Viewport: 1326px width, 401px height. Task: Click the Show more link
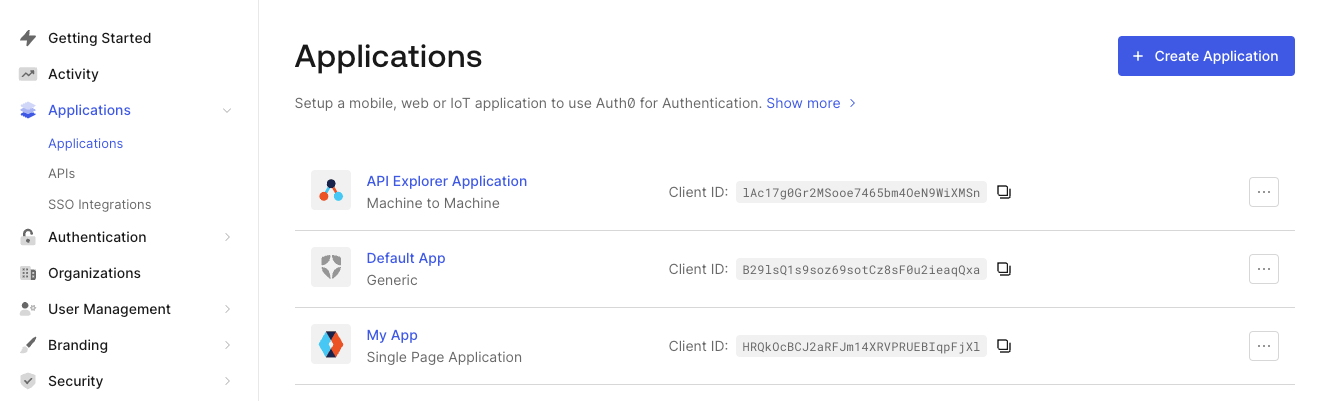(803, 103)
